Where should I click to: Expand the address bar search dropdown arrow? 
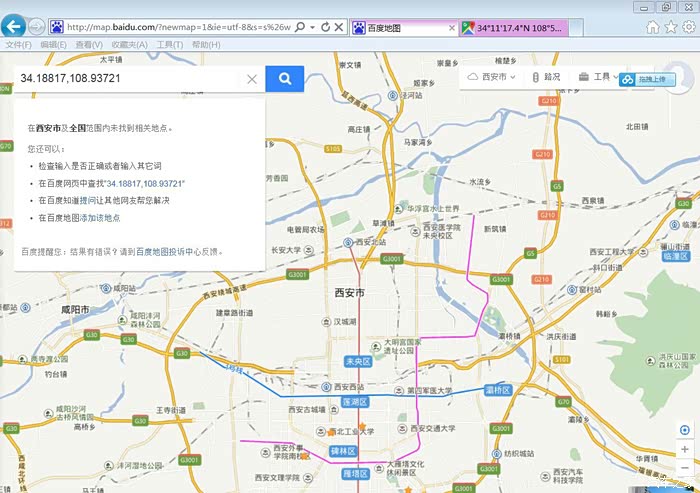(x=312, y=27)
